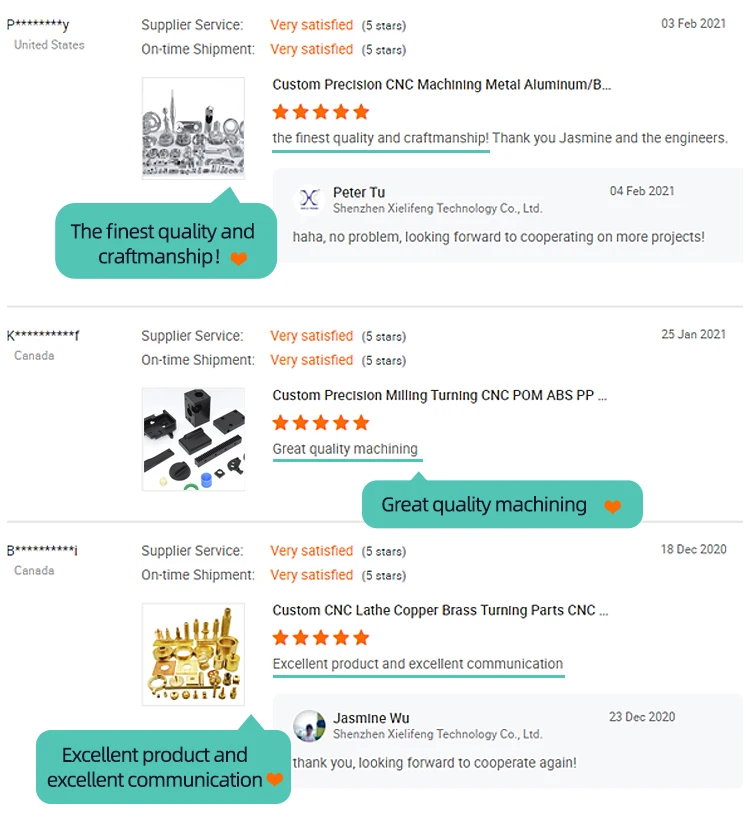750x822 pixels.
Task: Click five-star rating under POM ABS product
Action: (x=321, y=423)
